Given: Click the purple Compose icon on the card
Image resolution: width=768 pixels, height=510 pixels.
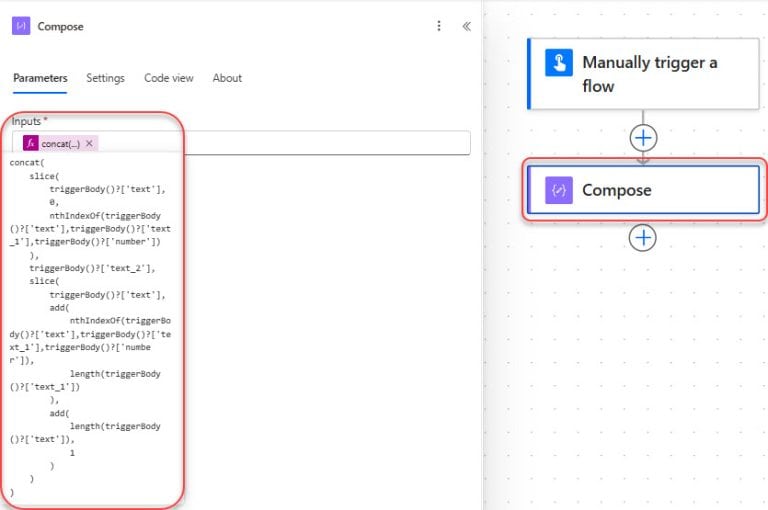Looking at the screenshot, I should point(559,190).
